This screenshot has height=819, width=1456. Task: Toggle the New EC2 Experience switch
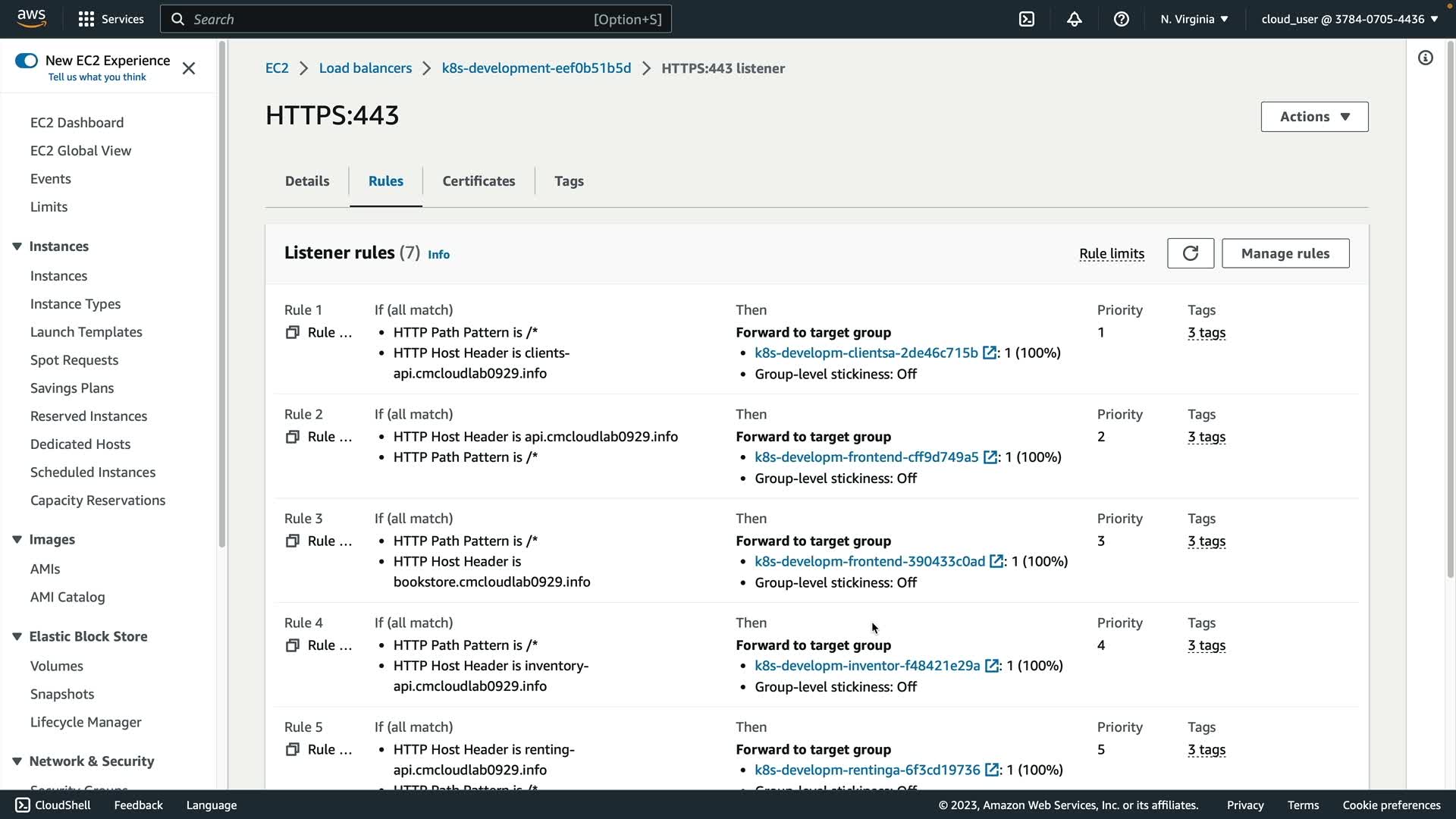click(27, 61)
